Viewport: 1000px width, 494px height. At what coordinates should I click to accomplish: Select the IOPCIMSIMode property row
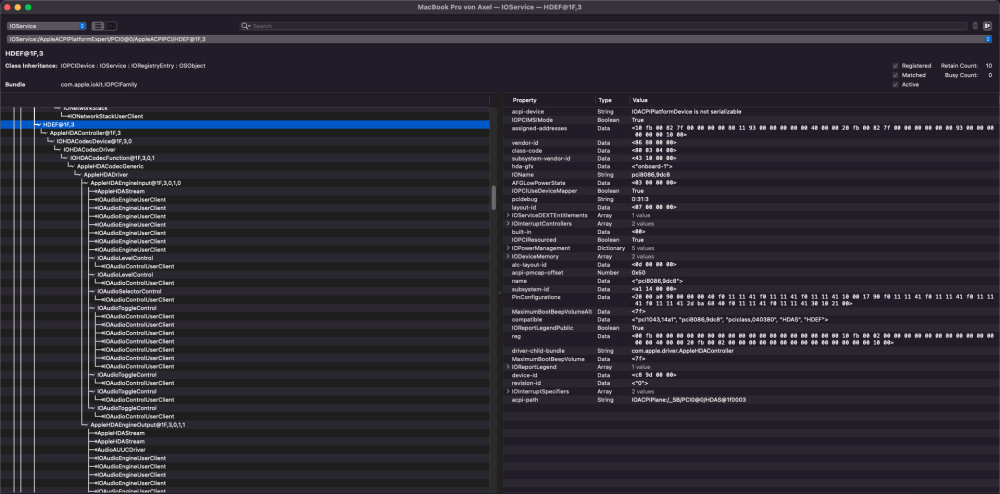pyautogui.click(x=751, y=120)
